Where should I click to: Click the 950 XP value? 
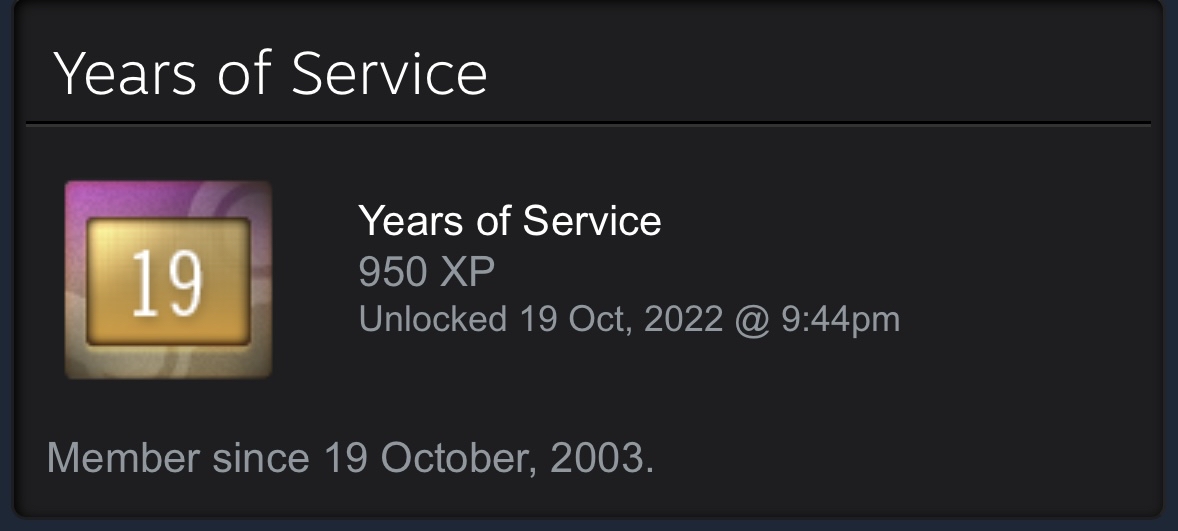(426, 271)
